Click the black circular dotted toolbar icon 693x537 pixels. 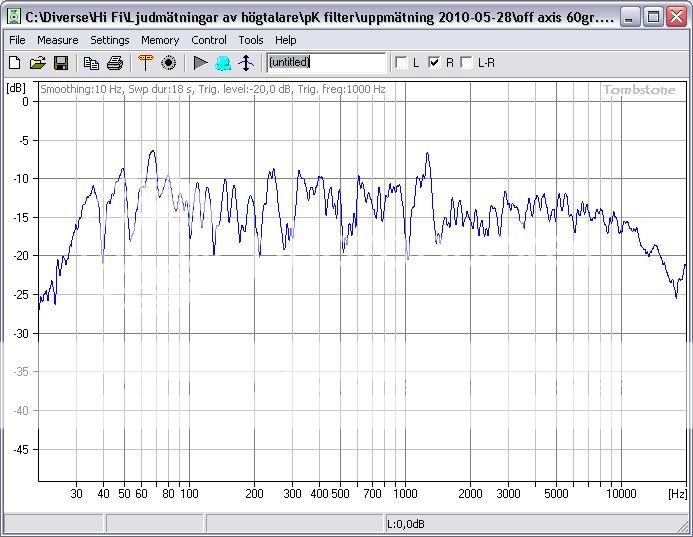click(168, 63)
